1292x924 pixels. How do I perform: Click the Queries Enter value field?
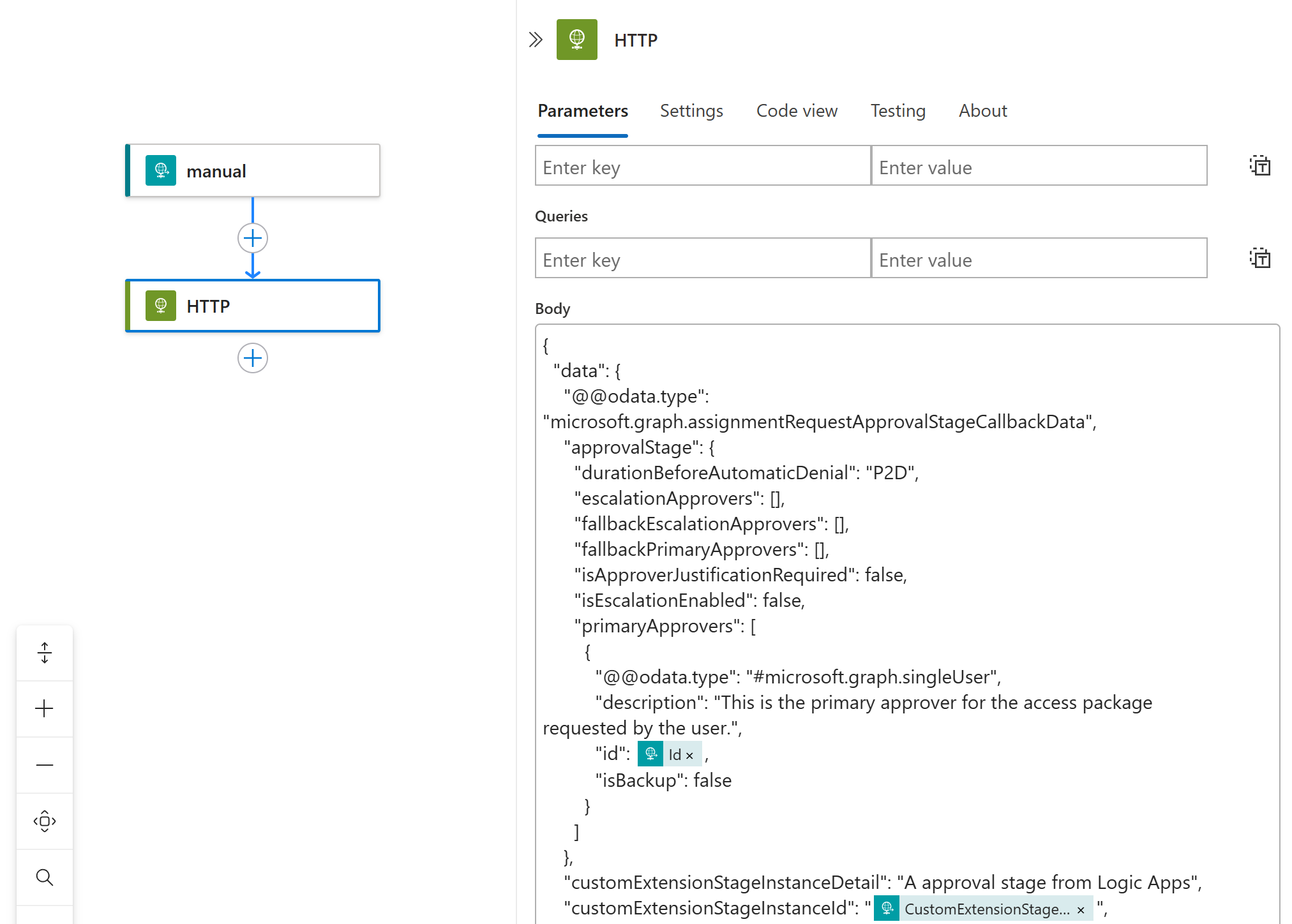[x=1039, y=258]
